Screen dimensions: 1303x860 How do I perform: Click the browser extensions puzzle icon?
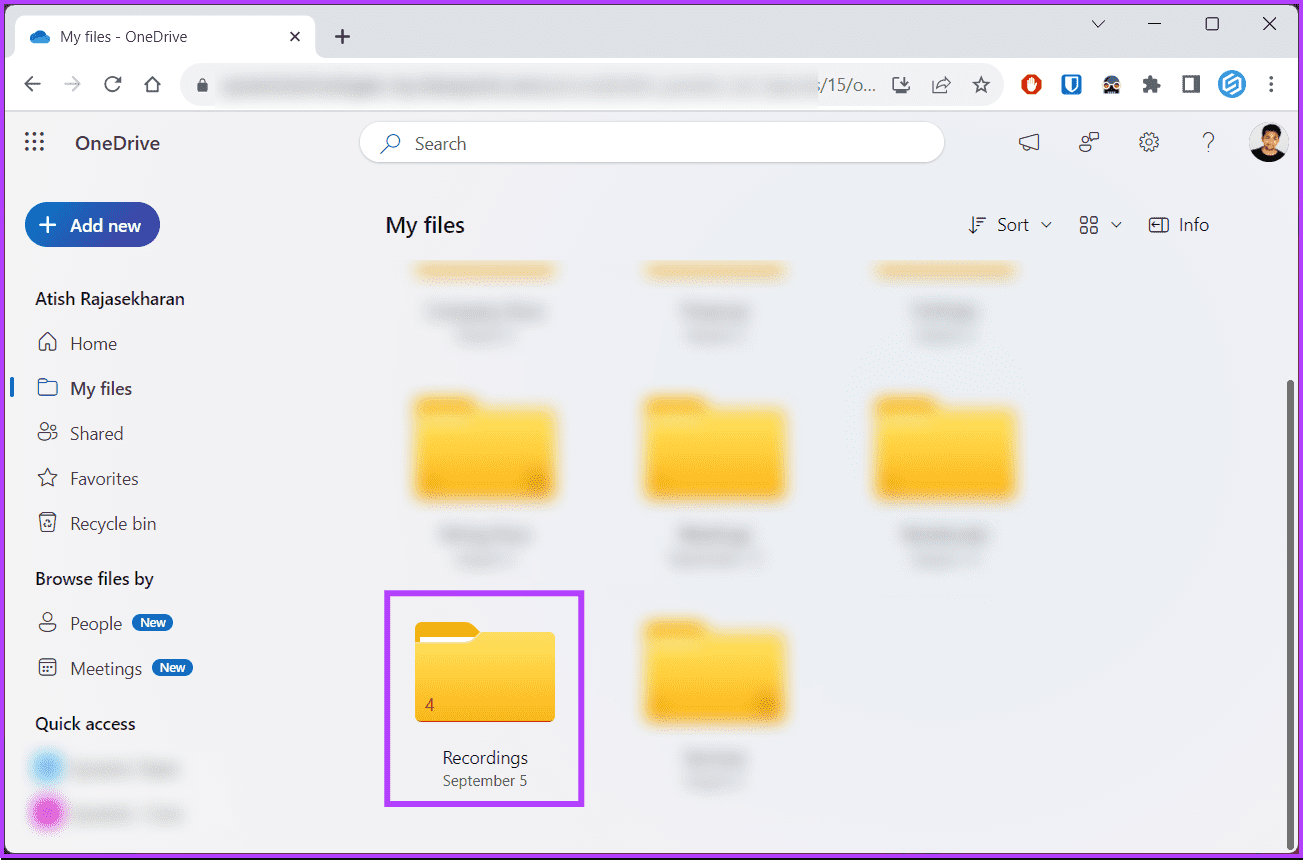click(x=1151, y=85)
